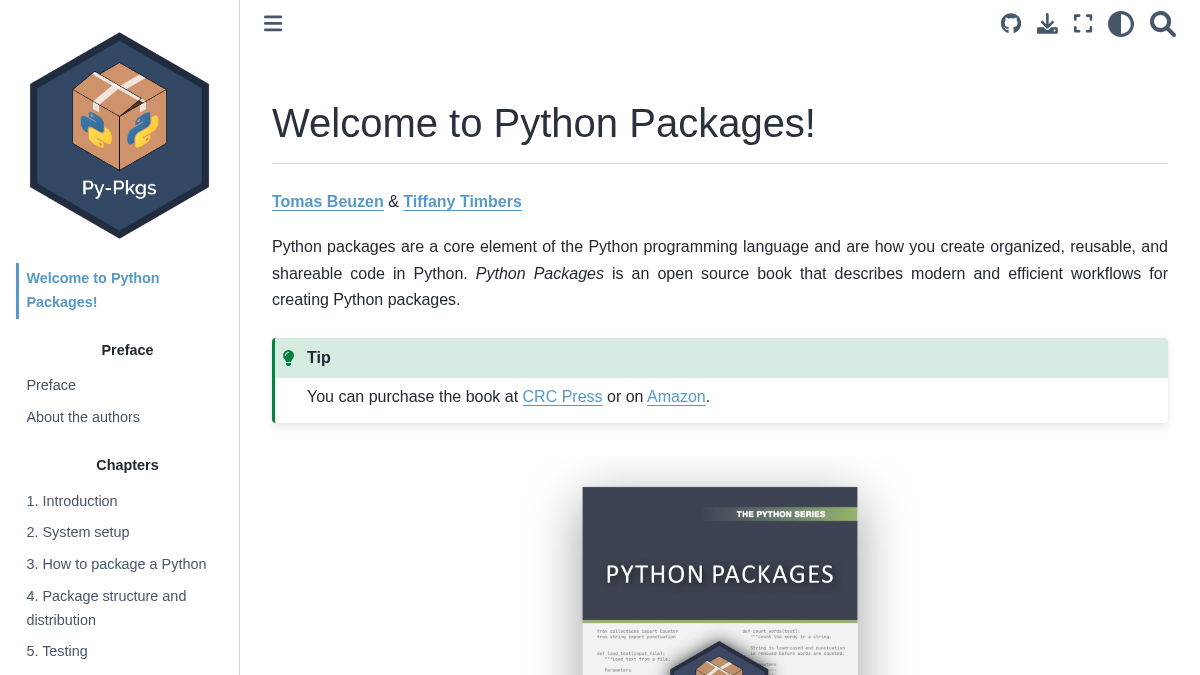Open the Preface page in sidebar
The height and width of the screenshot is (675, 1200).
tap(51, 385)
